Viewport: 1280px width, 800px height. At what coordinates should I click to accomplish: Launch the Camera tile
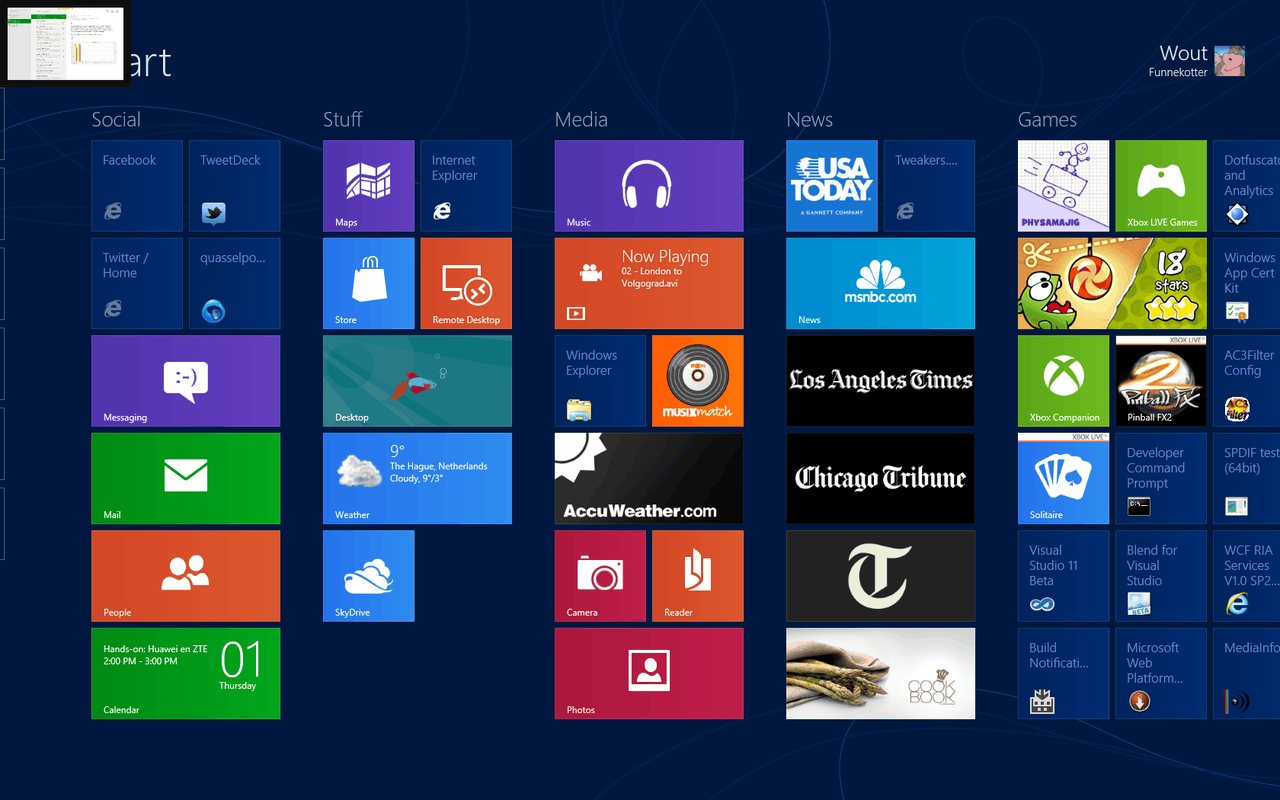click(x=601, y=576)
